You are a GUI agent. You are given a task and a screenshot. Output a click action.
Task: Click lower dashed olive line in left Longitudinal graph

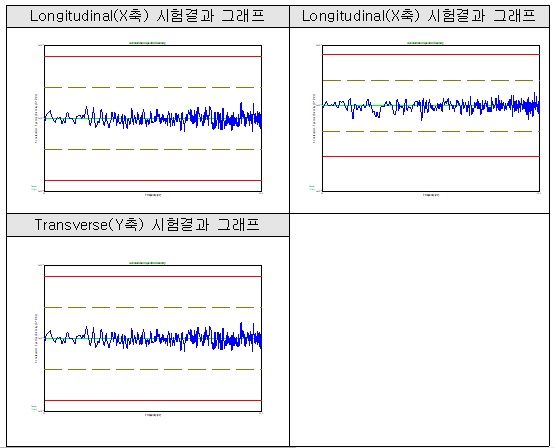tap(153, 149)
